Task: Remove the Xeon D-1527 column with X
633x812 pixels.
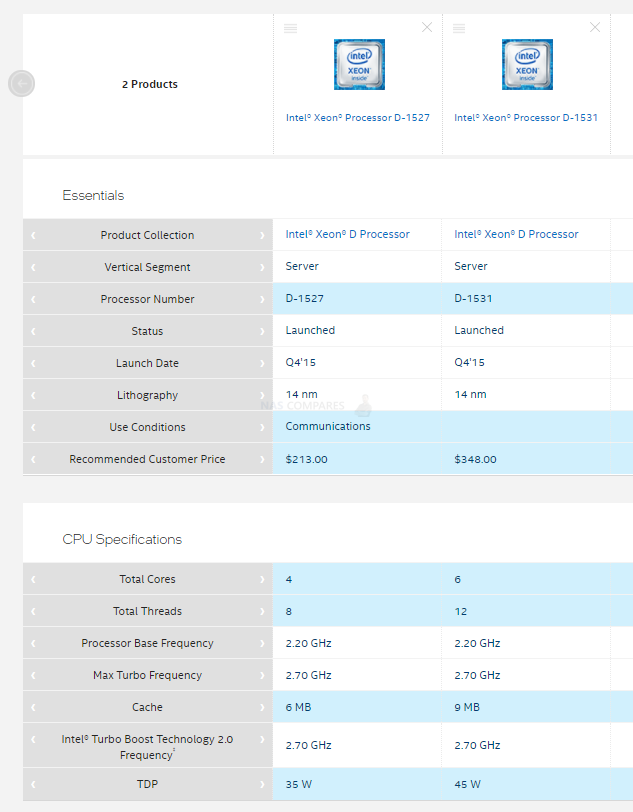Action: point(427,27)
